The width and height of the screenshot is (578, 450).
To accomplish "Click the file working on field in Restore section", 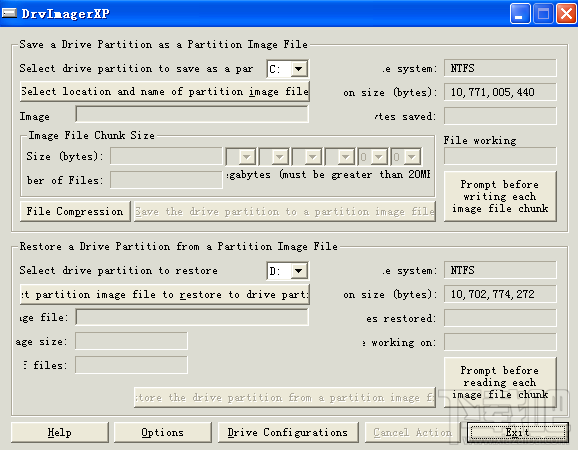I will click(500, 342).
